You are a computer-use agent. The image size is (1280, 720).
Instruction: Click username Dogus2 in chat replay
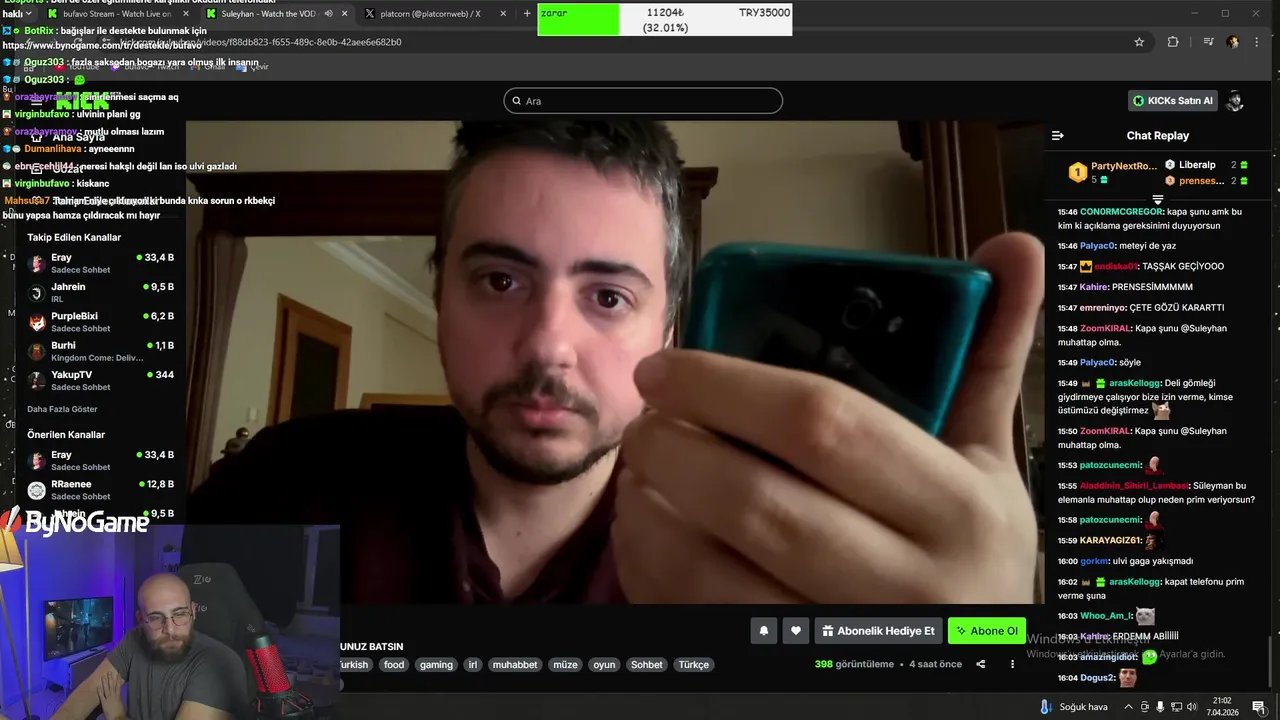coord(1098,678)
